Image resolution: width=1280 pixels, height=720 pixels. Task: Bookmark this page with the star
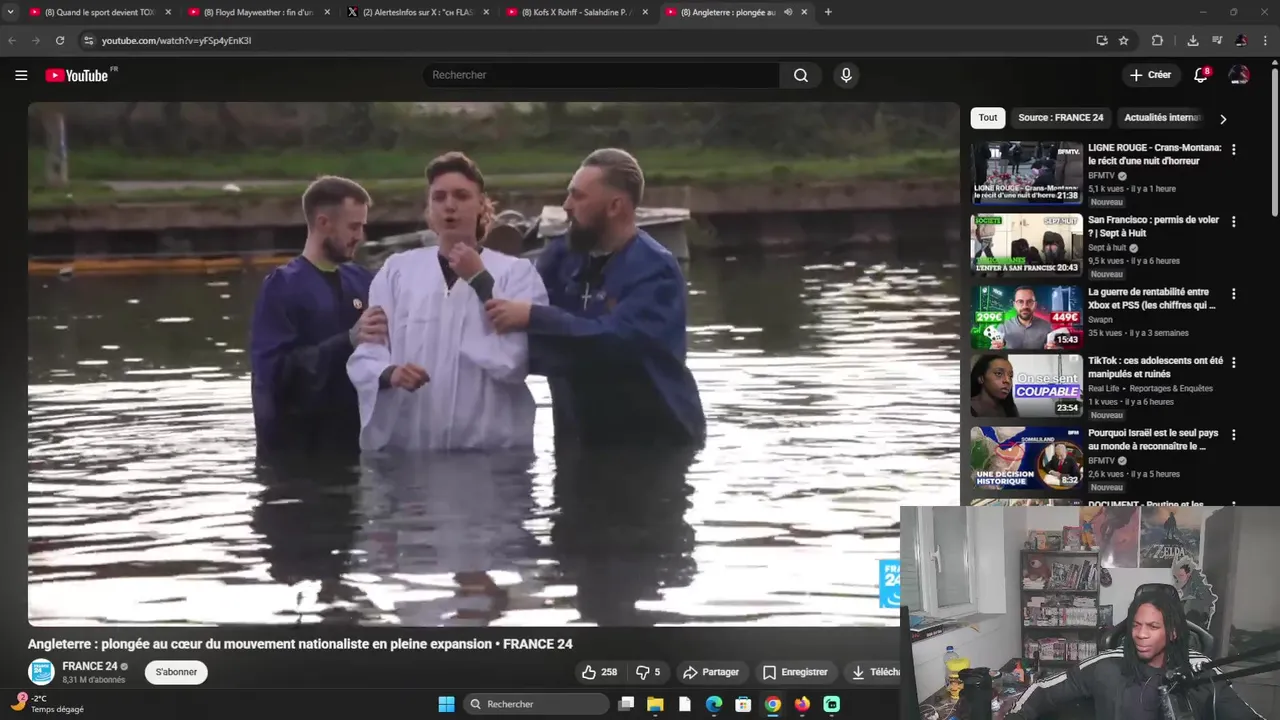[x=1124, y=41]
